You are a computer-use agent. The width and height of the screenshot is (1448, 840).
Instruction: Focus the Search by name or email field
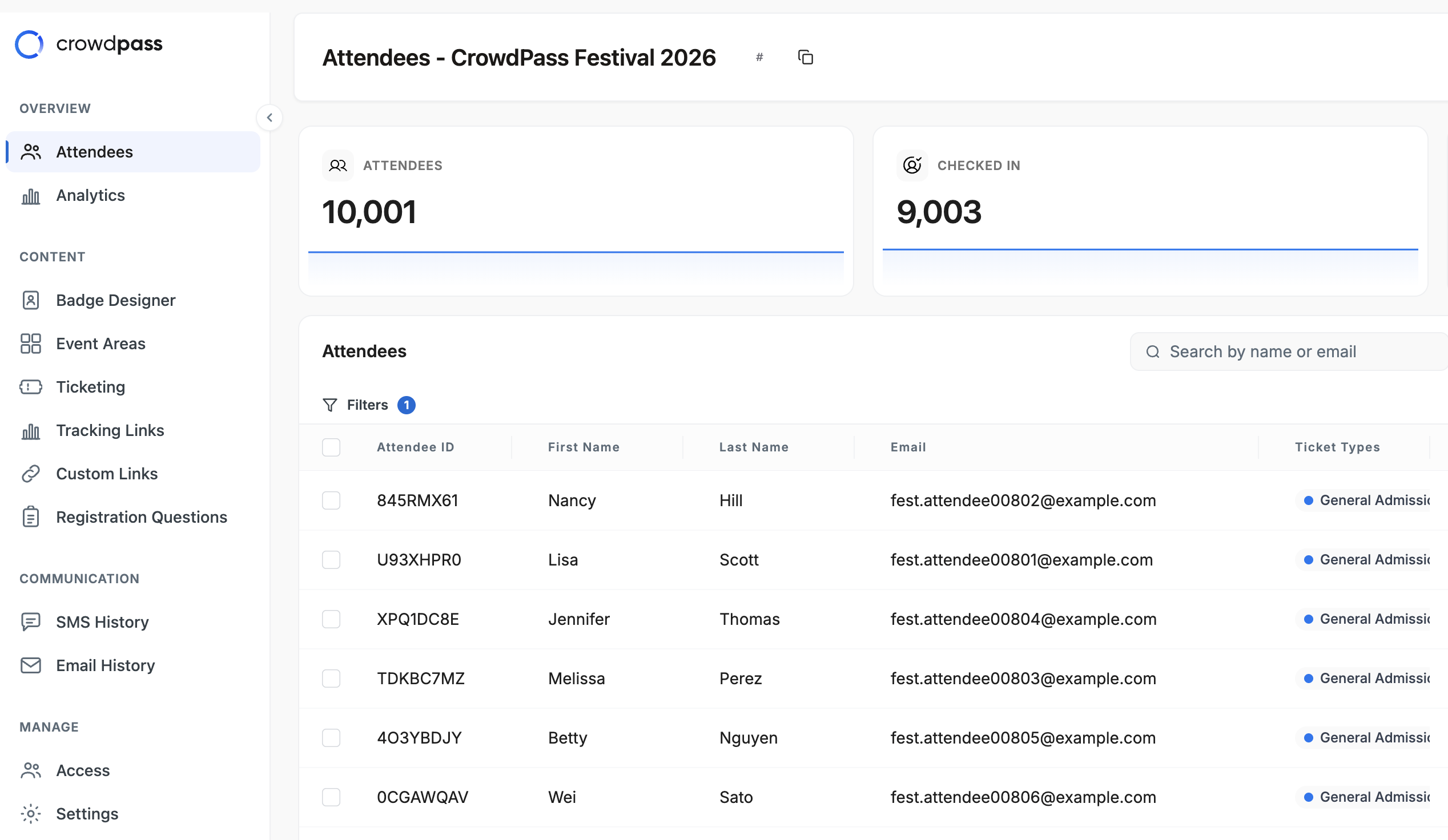pyautogui.click(x=1289, y=352)
